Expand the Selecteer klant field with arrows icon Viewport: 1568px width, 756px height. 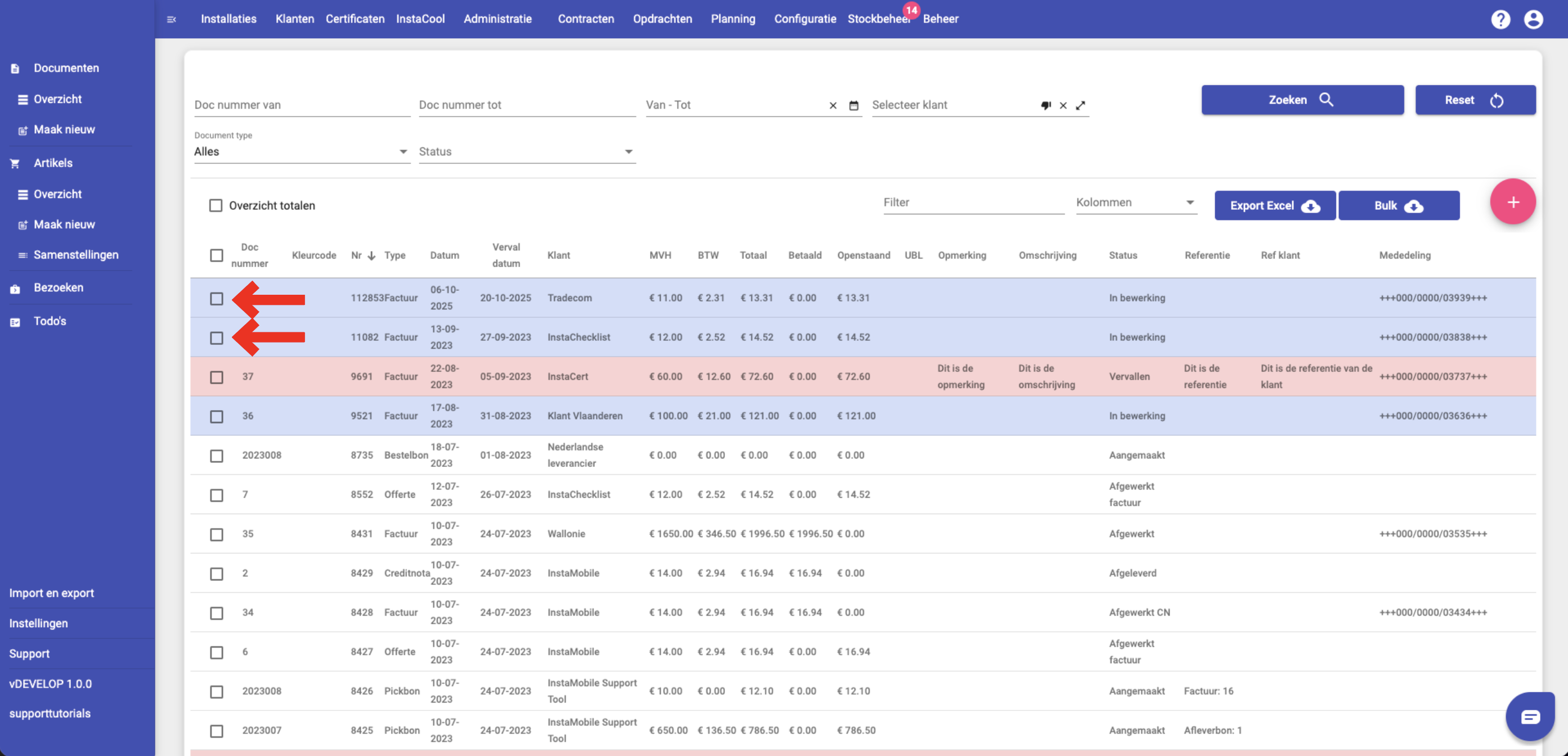pos(1080,105)
